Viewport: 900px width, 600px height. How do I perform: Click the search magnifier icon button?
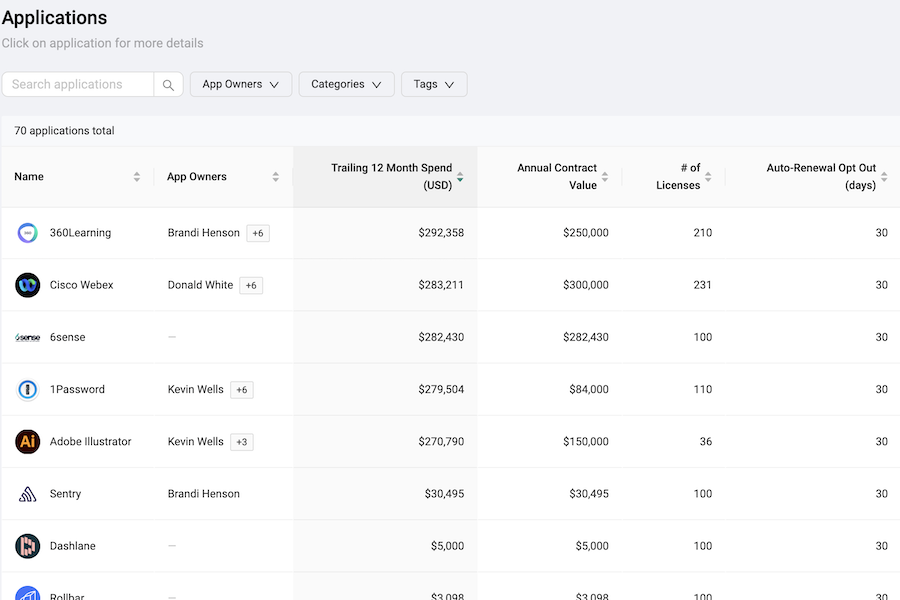pyautogui.click(x=169, y=85)
